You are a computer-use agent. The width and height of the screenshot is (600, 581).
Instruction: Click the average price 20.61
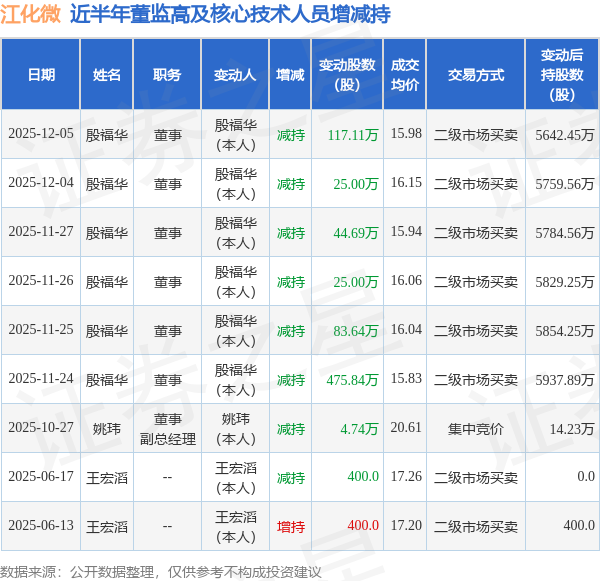click(x=406, y=428)
